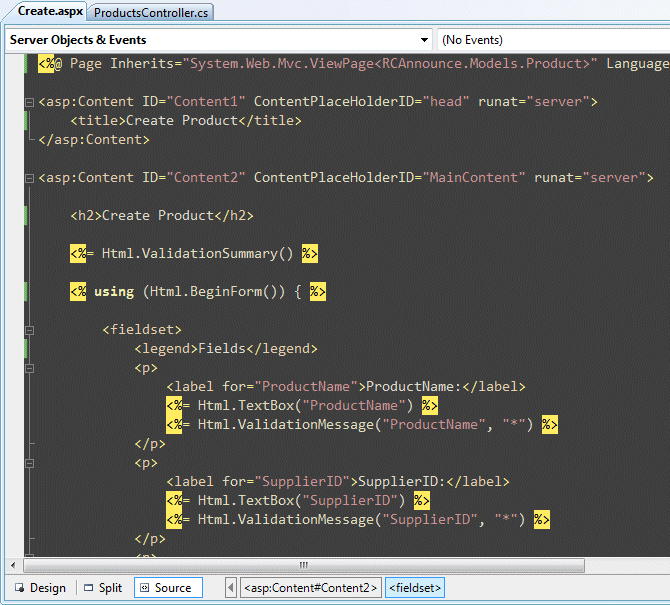Click the Html.TextBox("ProductName") line
This screenshot has height=605, width=670.
point(302,406)
